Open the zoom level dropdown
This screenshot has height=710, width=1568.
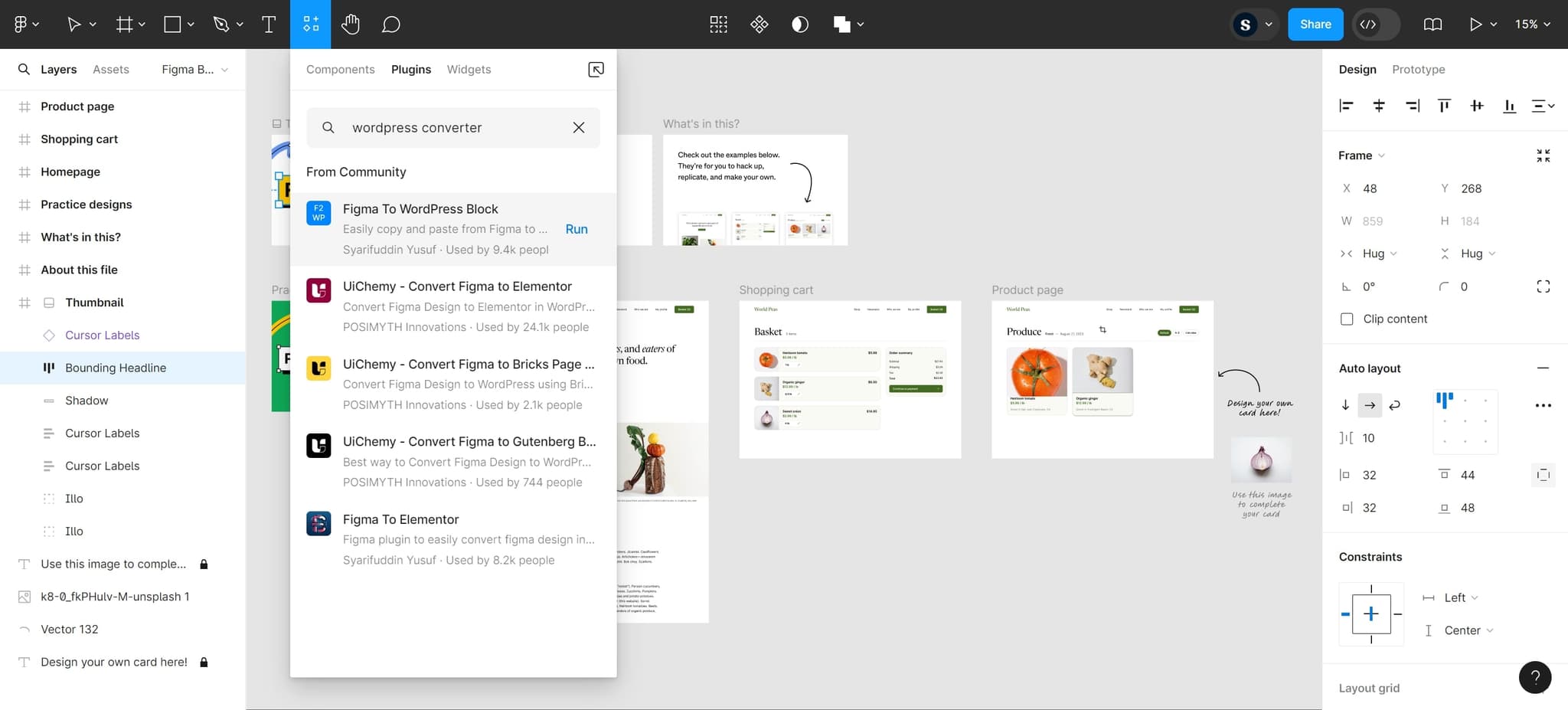(1531, 24)
